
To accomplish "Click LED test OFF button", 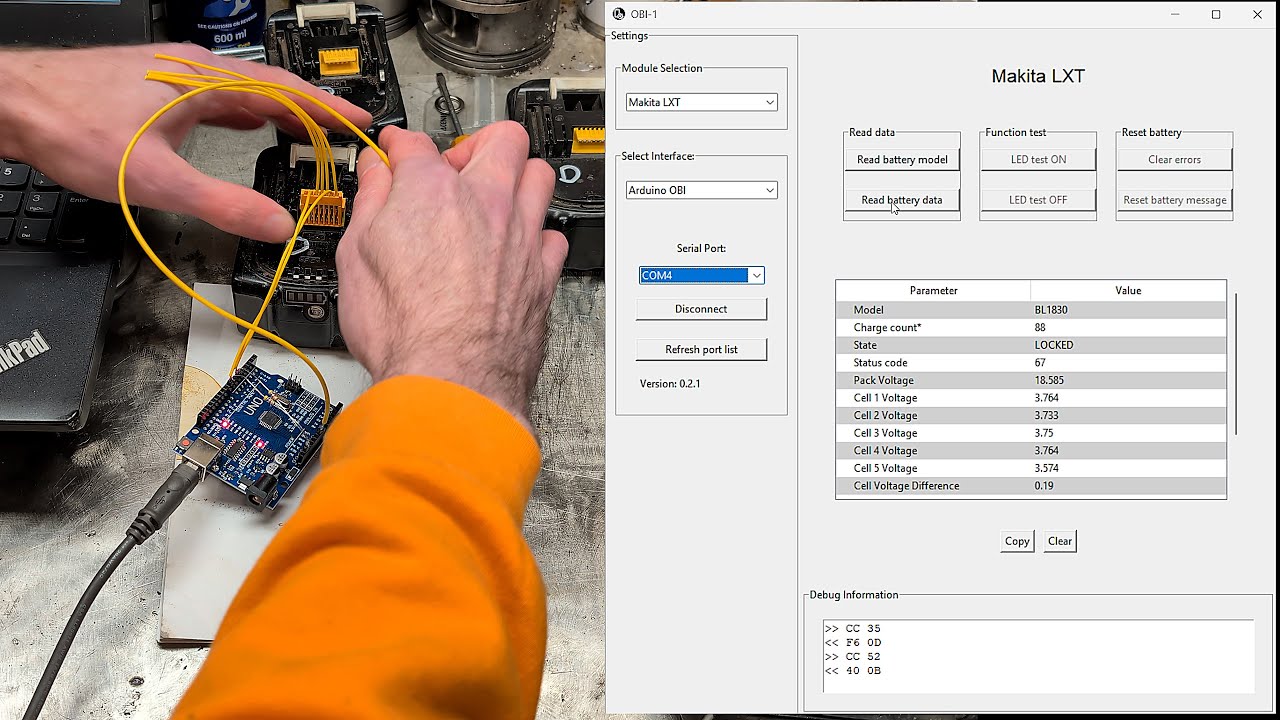I will coord(1038,200).
